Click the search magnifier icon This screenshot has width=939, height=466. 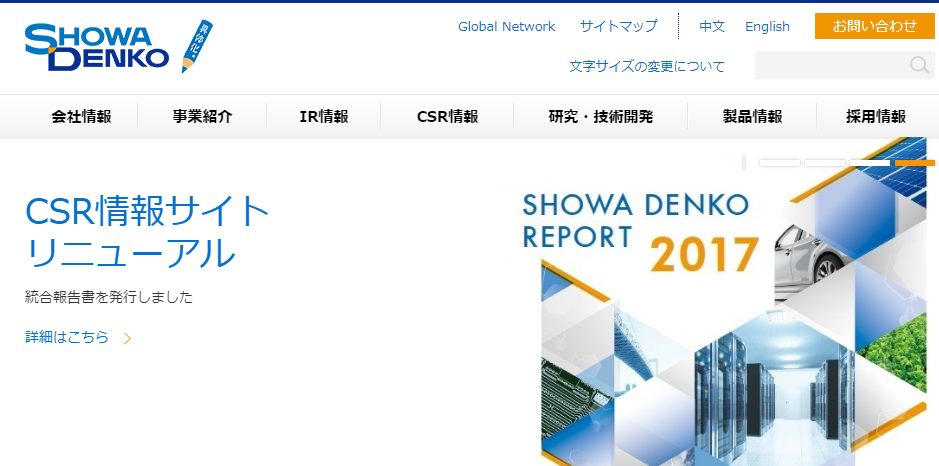click(x=919, y=65)
